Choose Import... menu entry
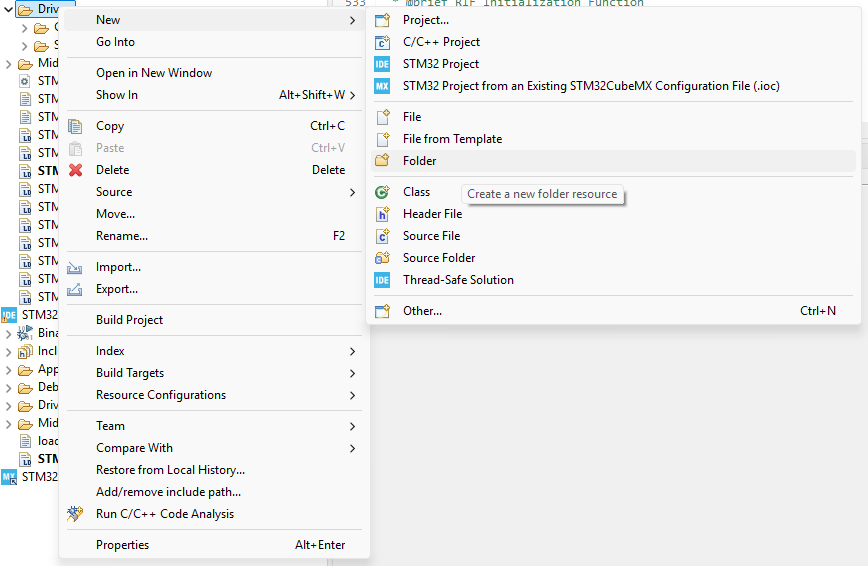The height and width of the screenshot is (566, 868). point(214,267)
